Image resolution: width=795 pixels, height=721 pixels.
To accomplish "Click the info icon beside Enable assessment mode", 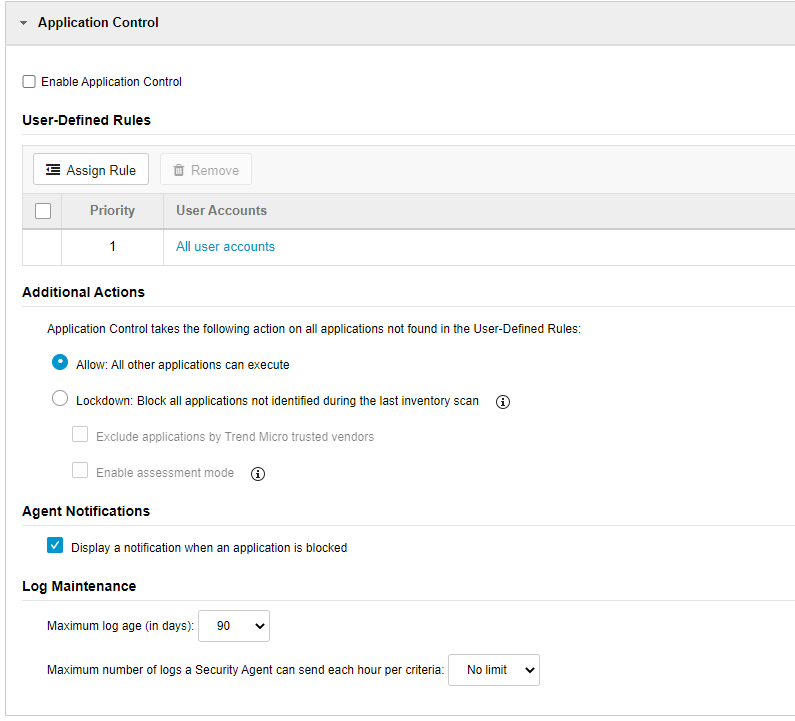I will click(x=258, y=474).
